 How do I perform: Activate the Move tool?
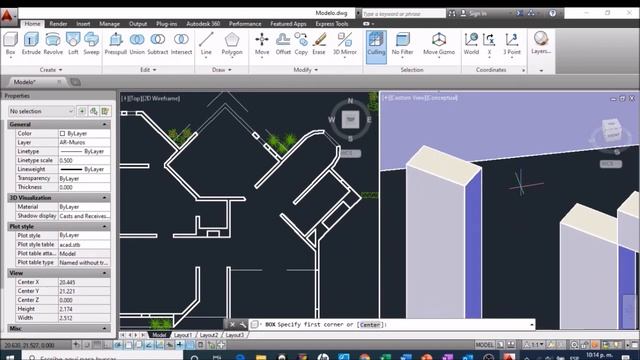[x=262, y=44]
